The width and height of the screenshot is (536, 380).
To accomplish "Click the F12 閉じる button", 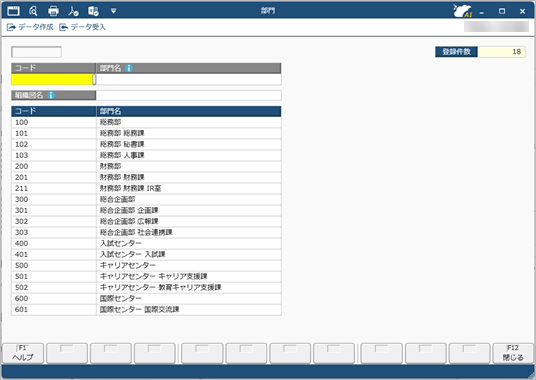I will pos(513,353).
